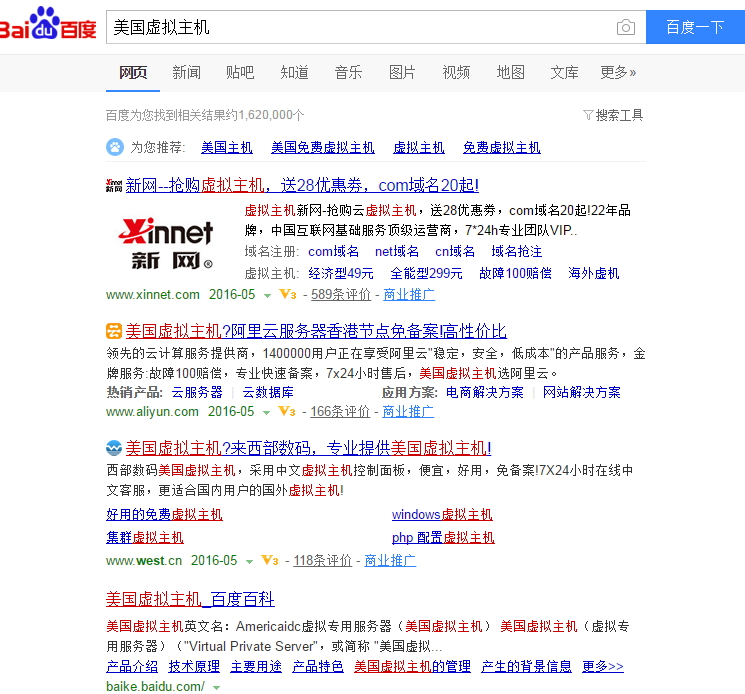The height and width of the screenshot is (694, 745).
Task: Click the Xinnet logo thumbnail
Action: tap(166, 243)
